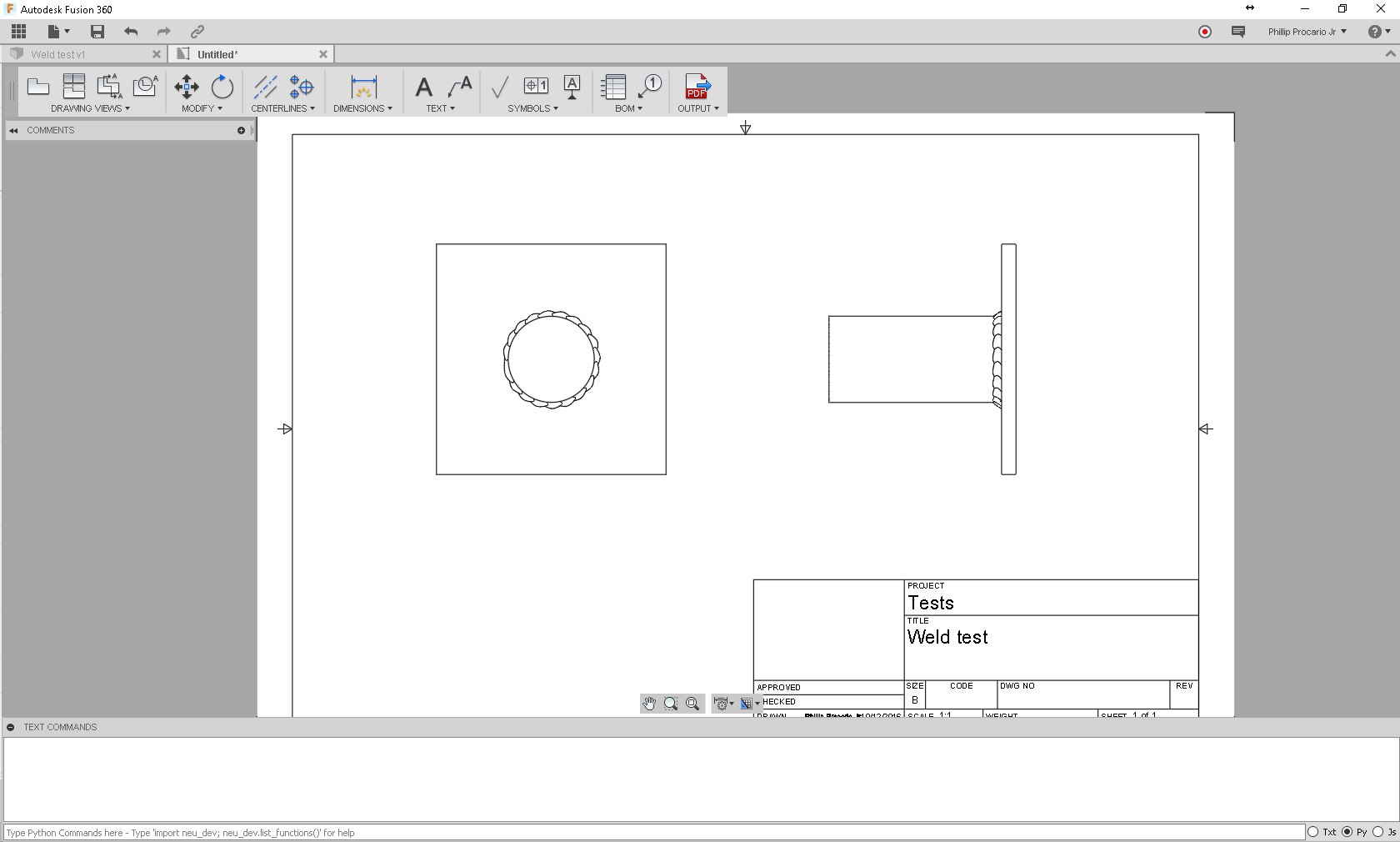Open the File menu icon

point(58,32)
